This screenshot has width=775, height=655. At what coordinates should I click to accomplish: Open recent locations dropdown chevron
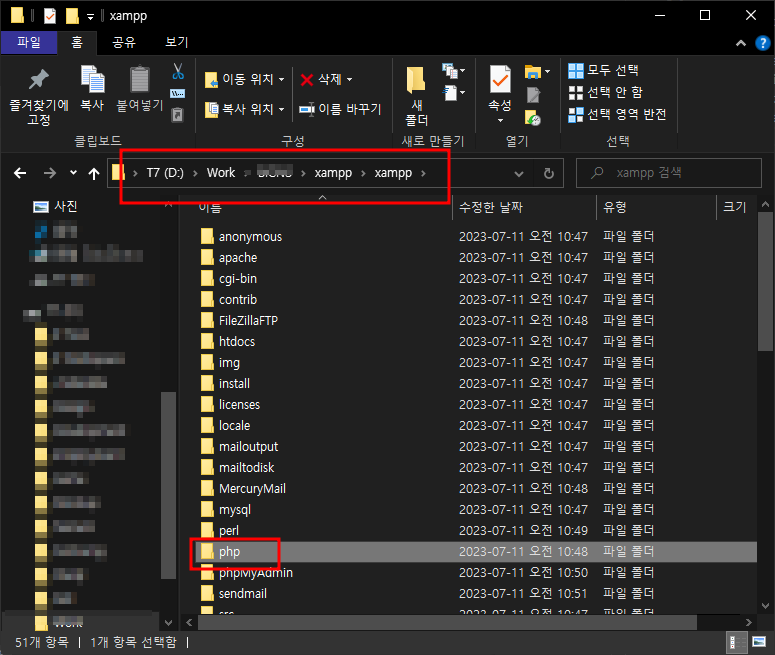(x=73, y=173)
